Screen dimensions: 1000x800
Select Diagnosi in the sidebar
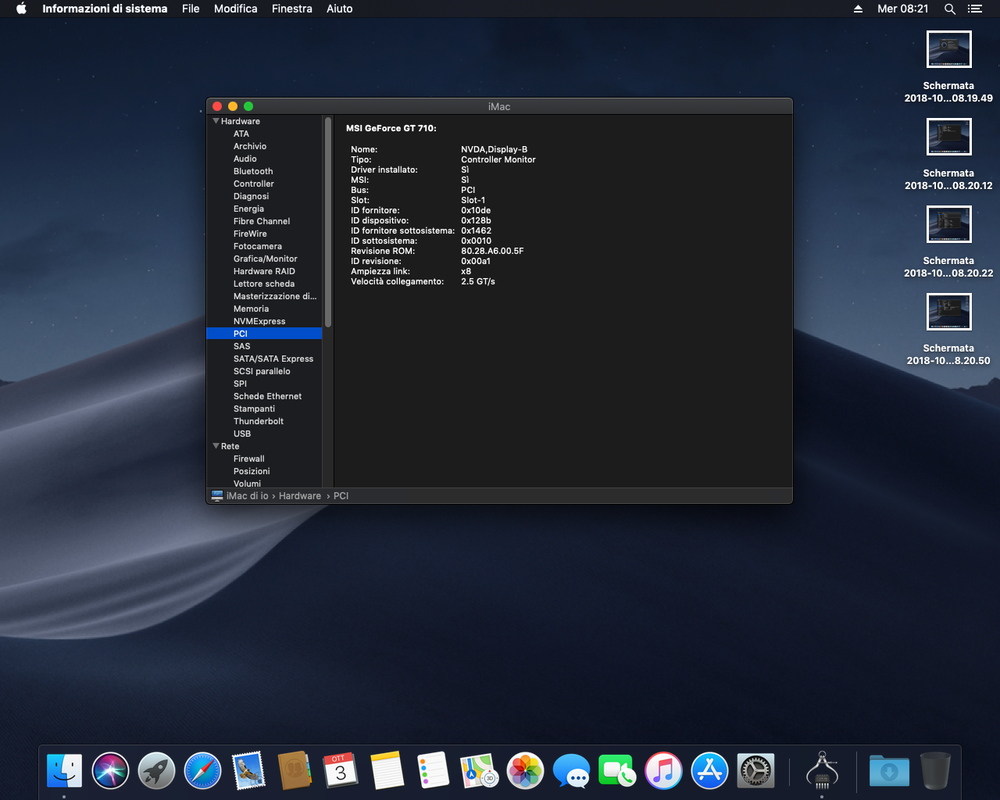click(x=264, y=196)
